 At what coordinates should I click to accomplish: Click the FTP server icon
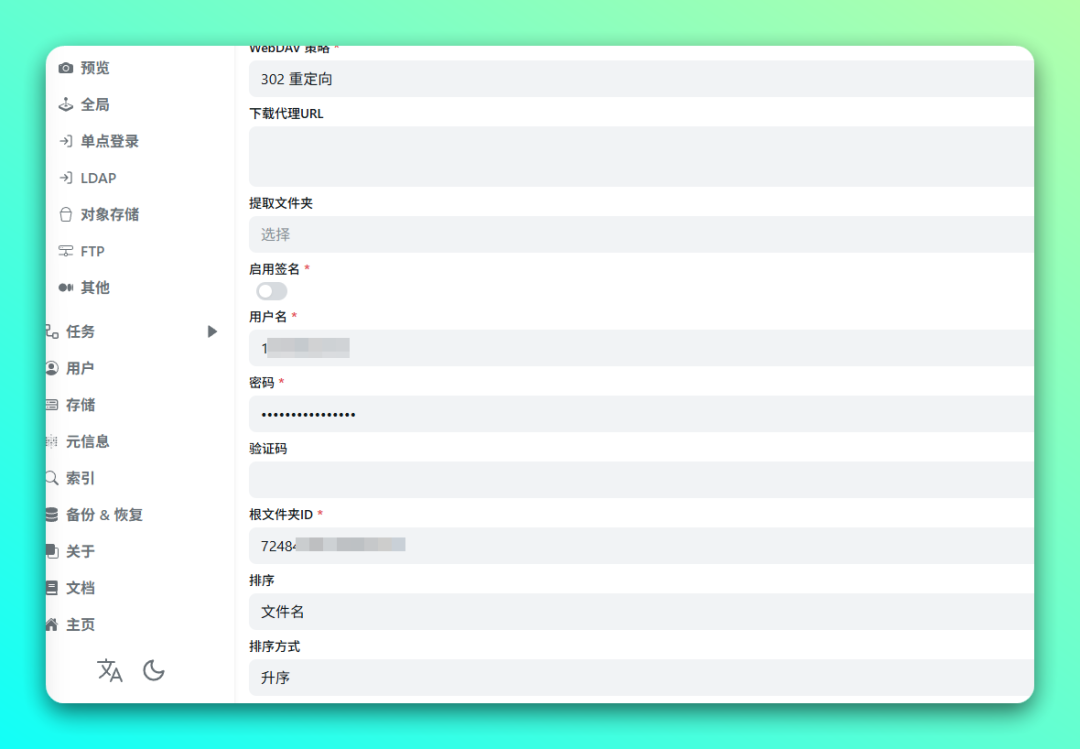coord(65,251)
